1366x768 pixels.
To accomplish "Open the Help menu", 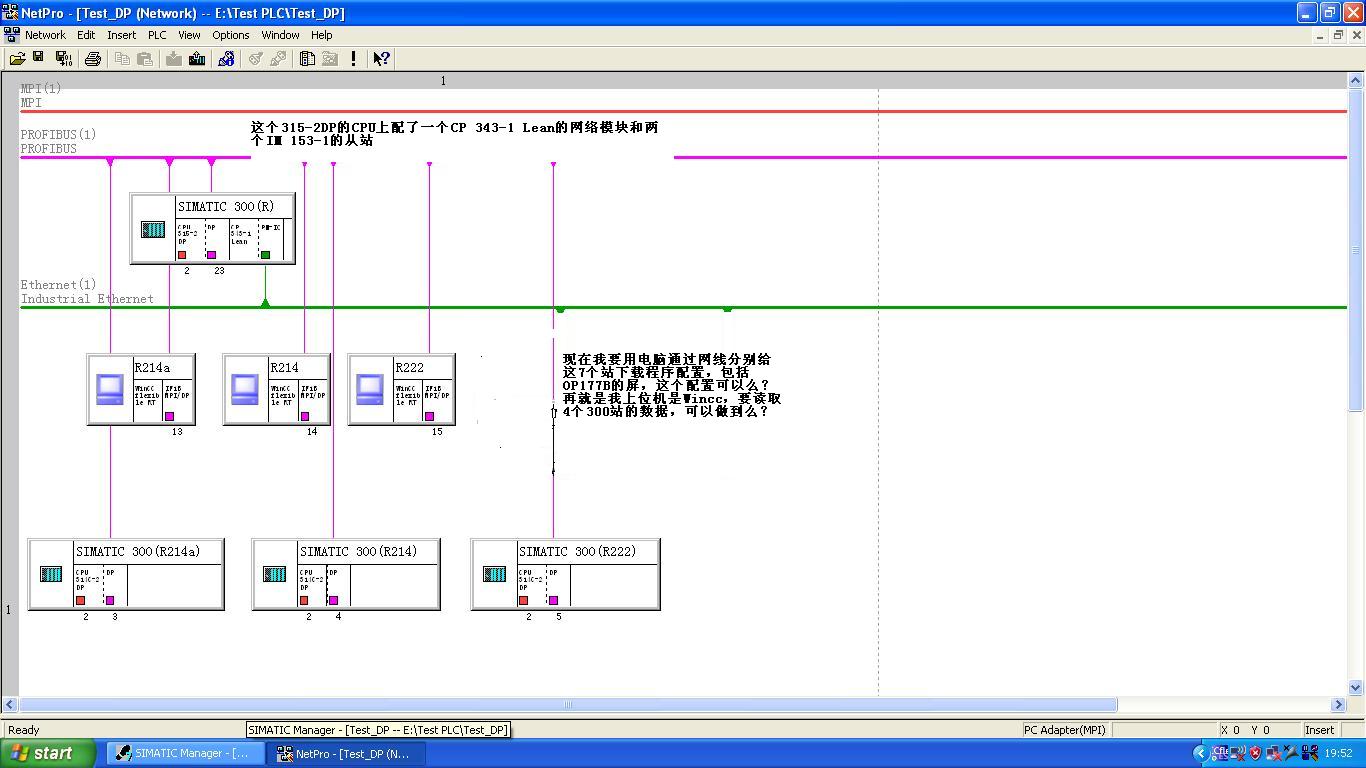I will tap(321, 35).
